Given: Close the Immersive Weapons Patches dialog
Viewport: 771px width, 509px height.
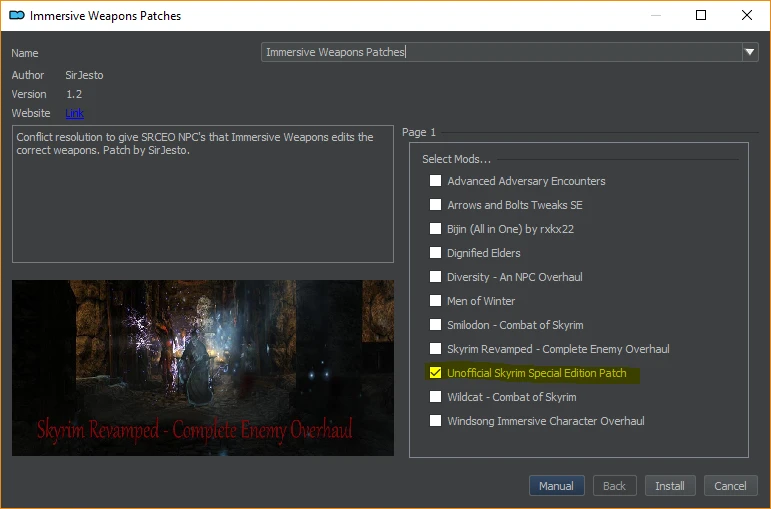Looking at the screenshot, I should tap(746, 15).
